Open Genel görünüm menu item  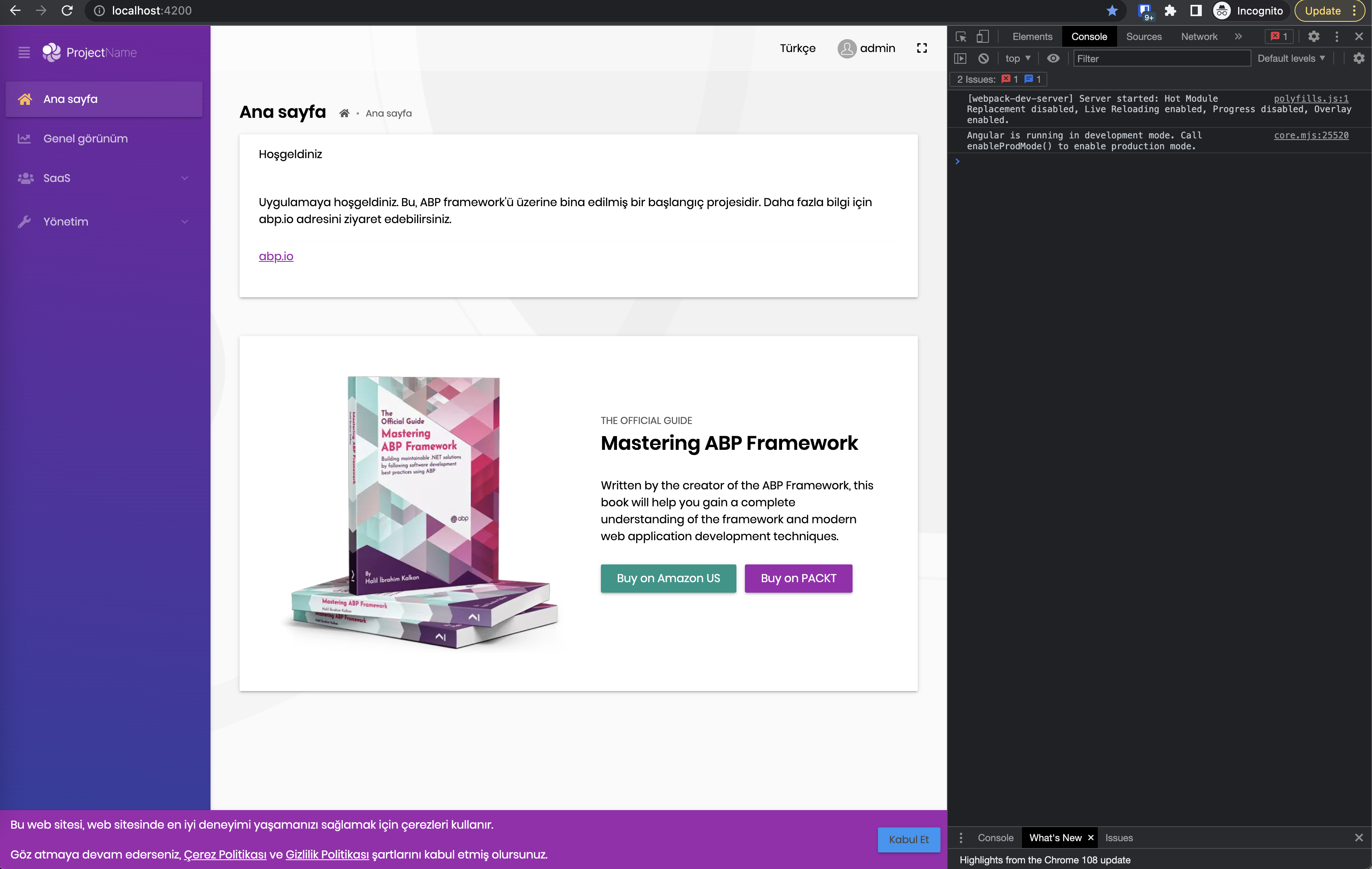85,138
